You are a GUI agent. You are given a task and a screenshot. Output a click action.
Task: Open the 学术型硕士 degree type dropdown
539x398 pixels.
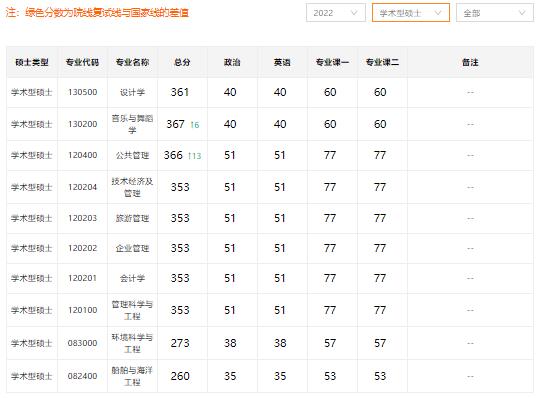coord(410,13)
